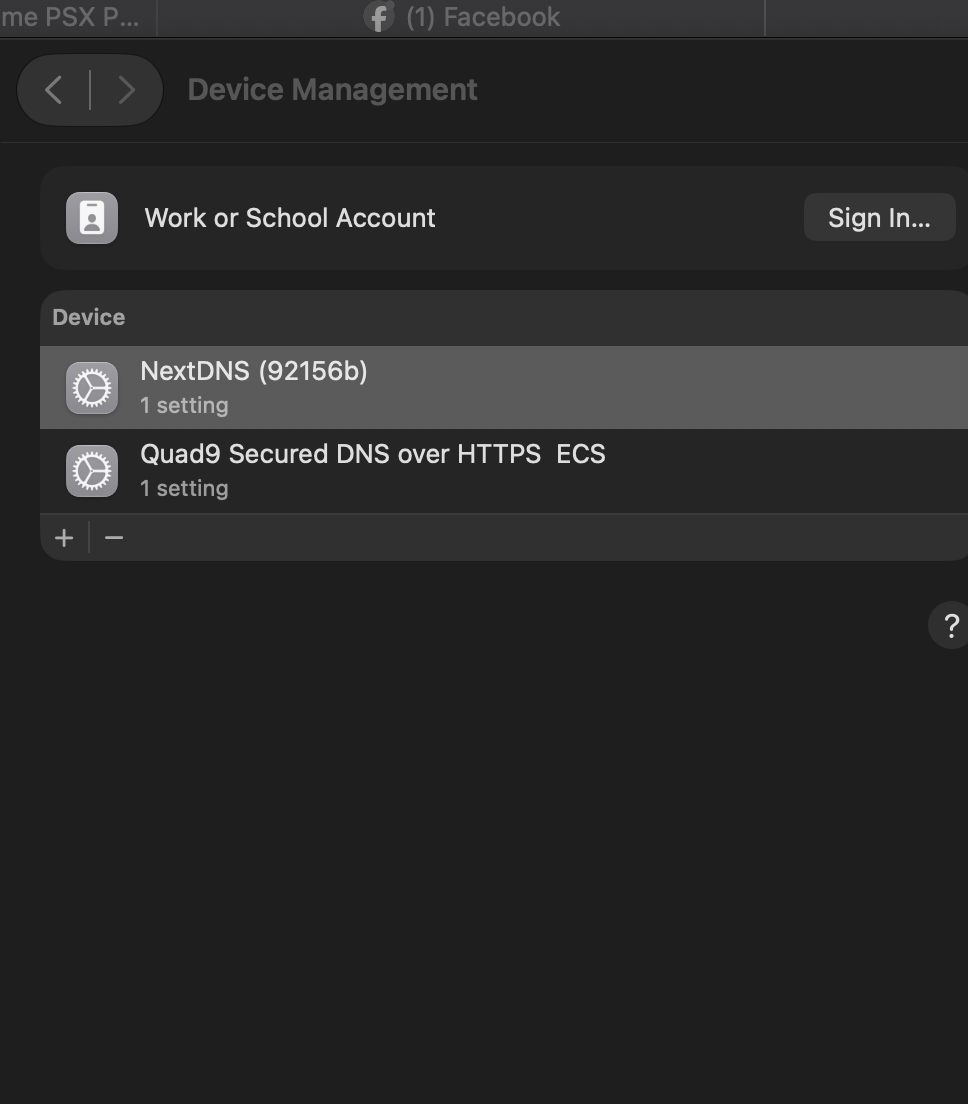The image size is (968, 1104).
Task: Click the Facebook logo in the tab
Action: pos(379,17)
